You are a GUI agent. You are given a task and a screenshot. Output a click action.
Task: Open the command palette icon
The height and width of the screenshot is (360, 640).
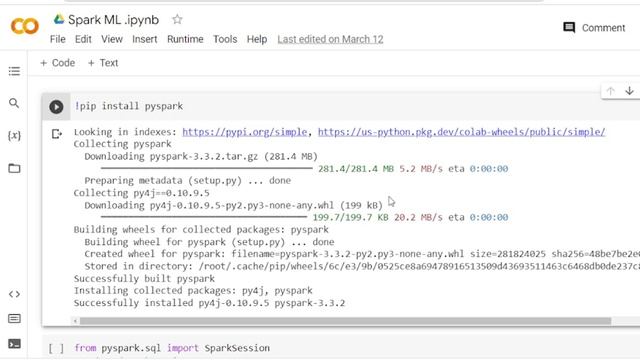(14, 318)
